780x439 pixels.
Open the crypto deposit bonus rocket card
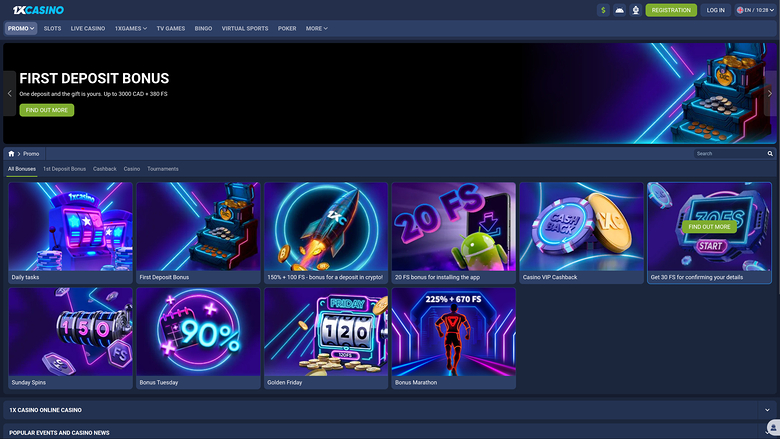click(326, 233)
